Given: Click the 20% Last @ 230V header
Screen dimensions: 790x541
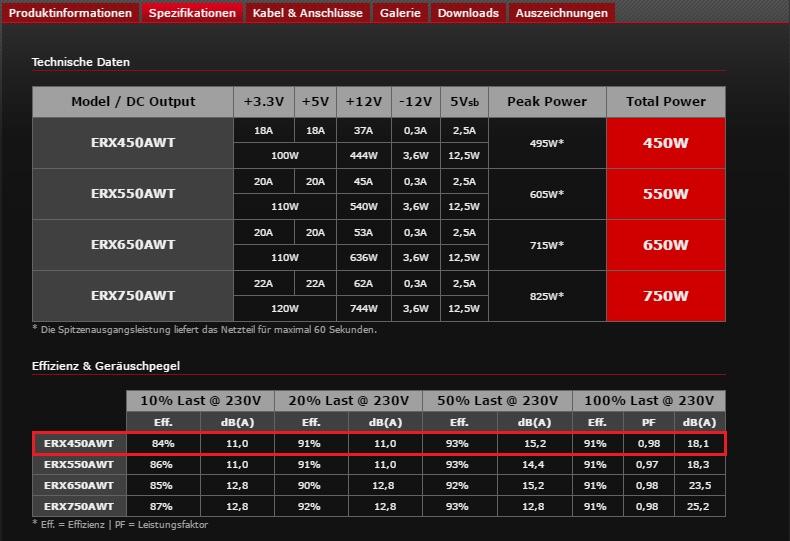Looking at the screenshot, I should tap(349, 401).
